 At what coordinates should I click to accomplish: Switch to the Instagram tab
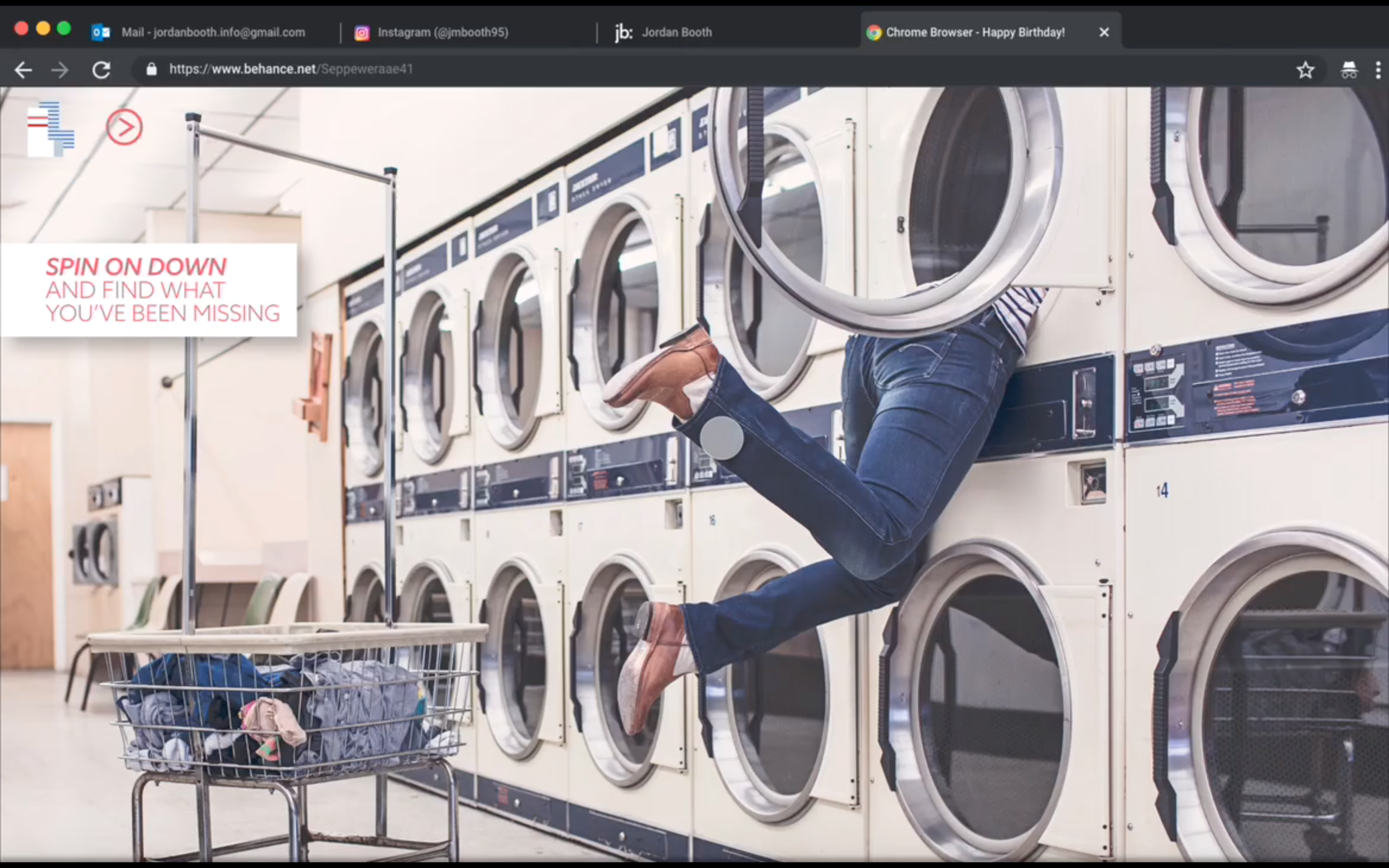click(442, 32)
